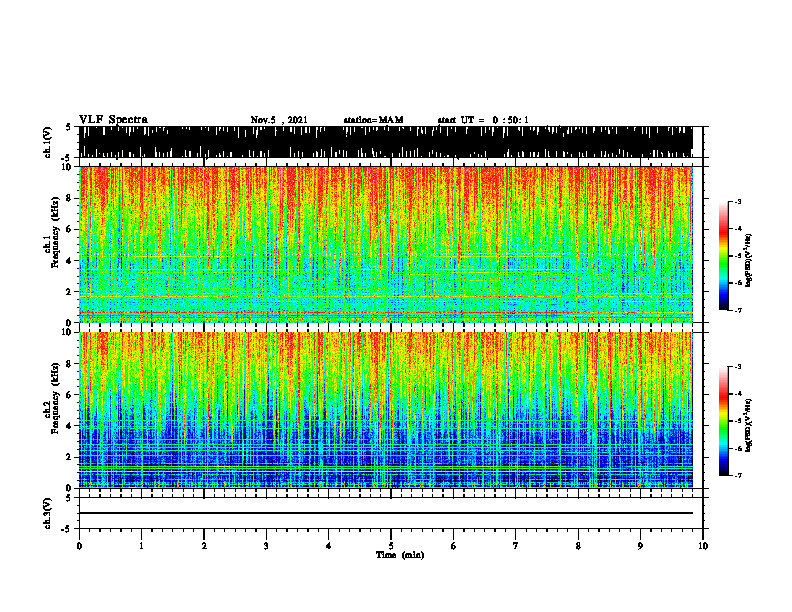The height and width of the screenshot is (612, 792).
Task: Click the time axis tick label "9"
Action: (x=640, y=546)
